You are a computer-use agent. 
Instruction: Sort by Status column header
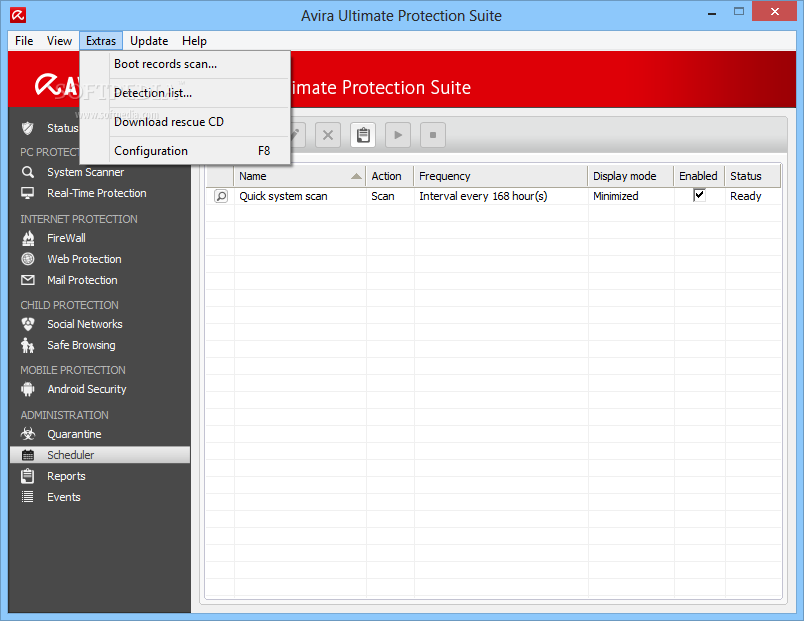coord(753,176)
